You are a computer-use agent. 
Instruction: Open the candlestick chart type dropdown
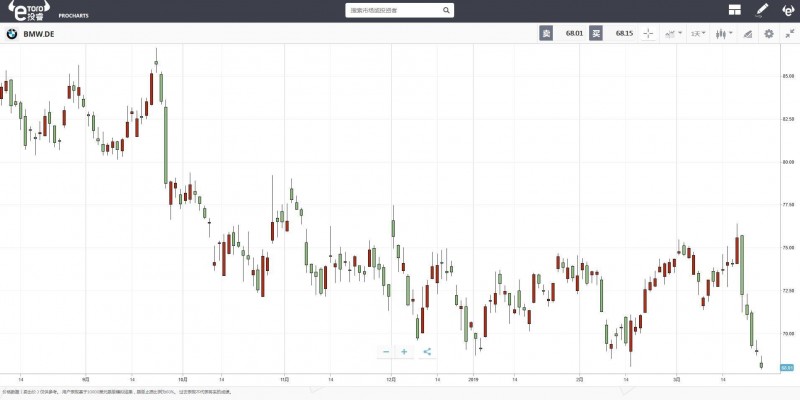[x=724, y=34]
